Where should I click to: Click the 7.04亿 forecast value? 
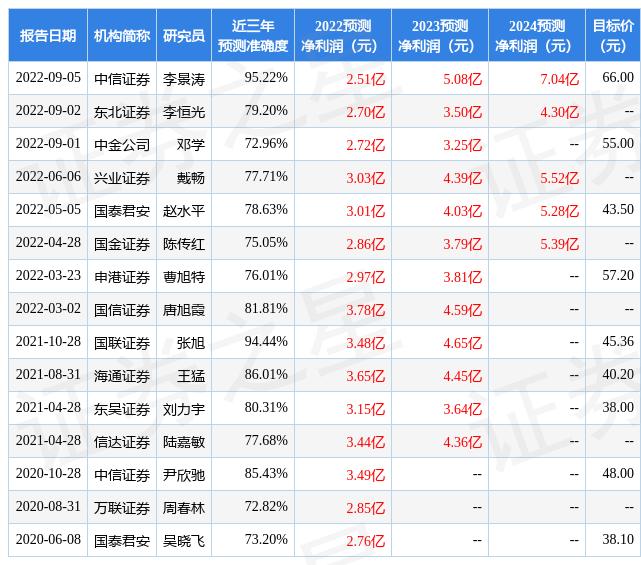tap(560, 79)
